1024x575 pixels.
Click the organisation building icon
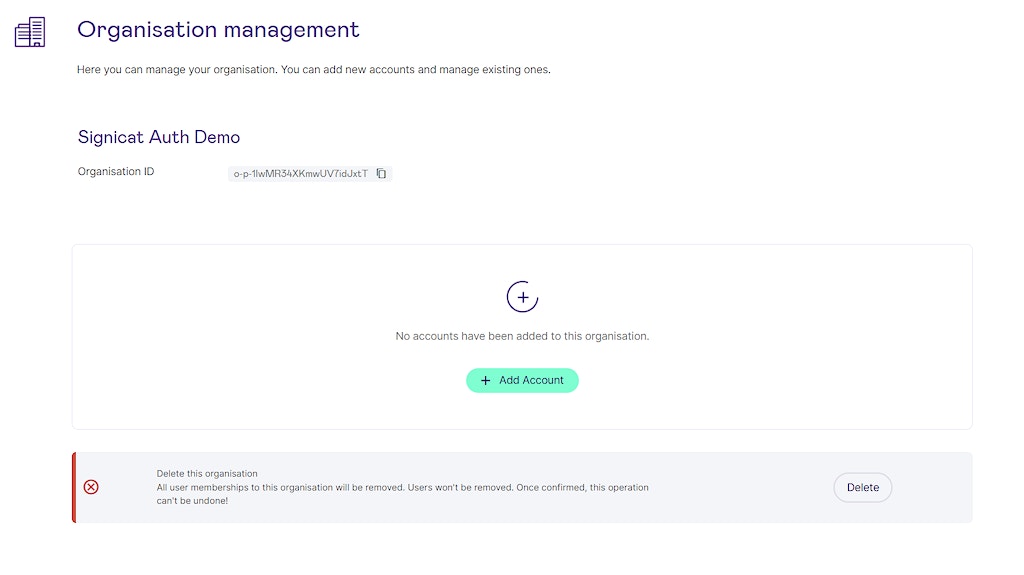[30, 32]
